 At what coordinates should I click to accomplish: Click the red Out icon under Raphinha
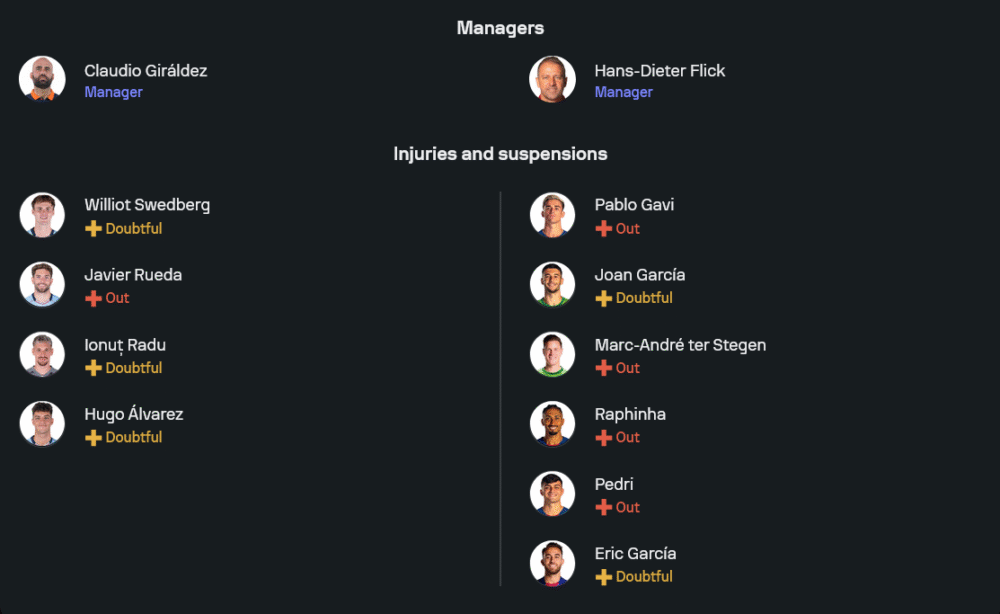point(603,438)
